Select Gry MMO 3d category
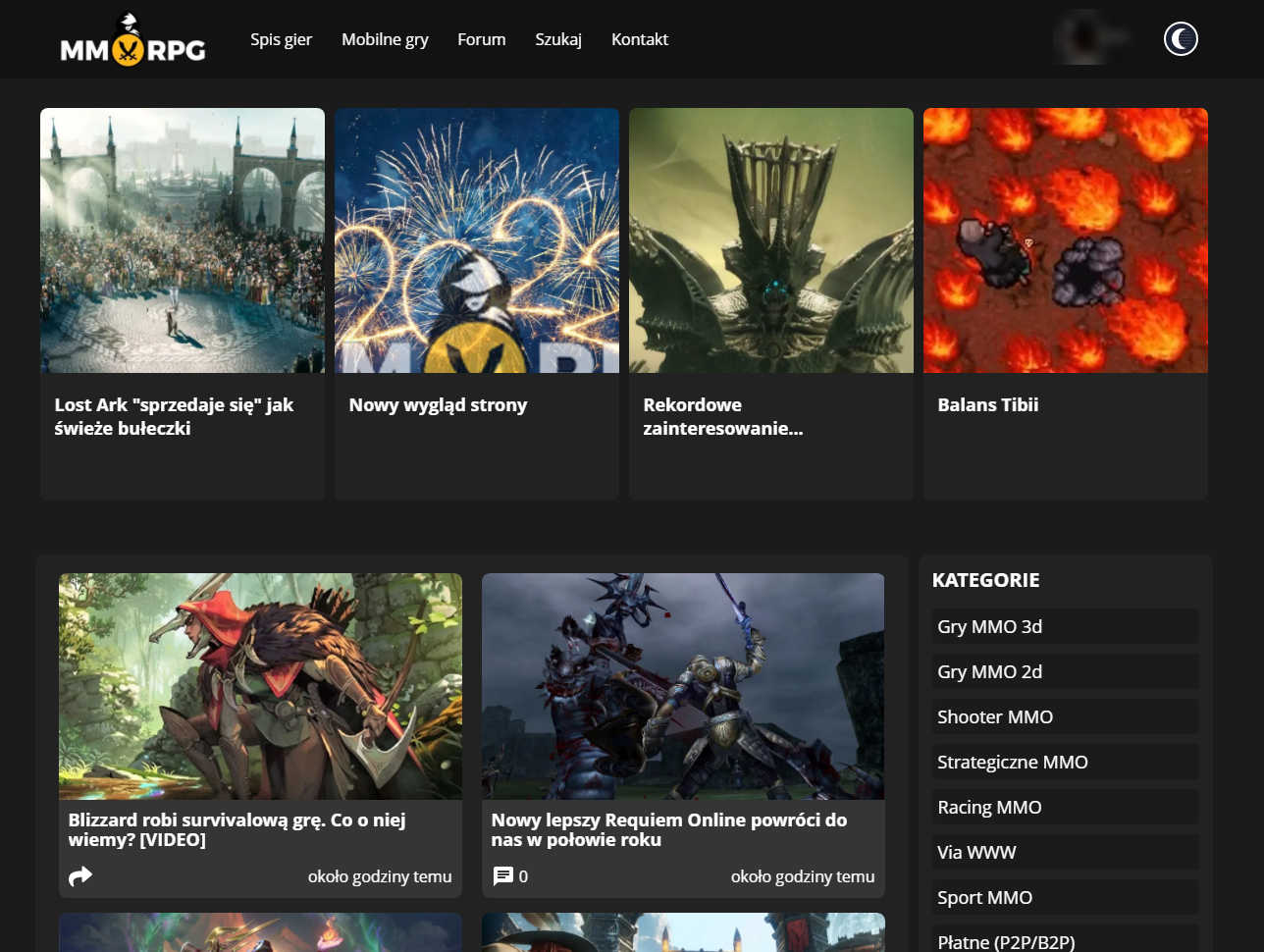This screenshot has width=1264, height=952. pos(1065,626)
